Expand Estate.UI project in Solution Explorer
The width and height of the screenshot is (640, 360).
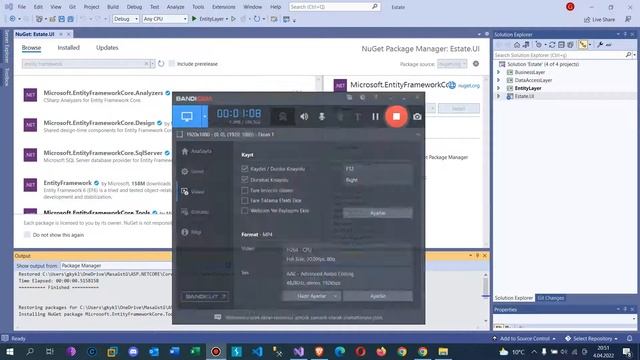tap(499, 96)
